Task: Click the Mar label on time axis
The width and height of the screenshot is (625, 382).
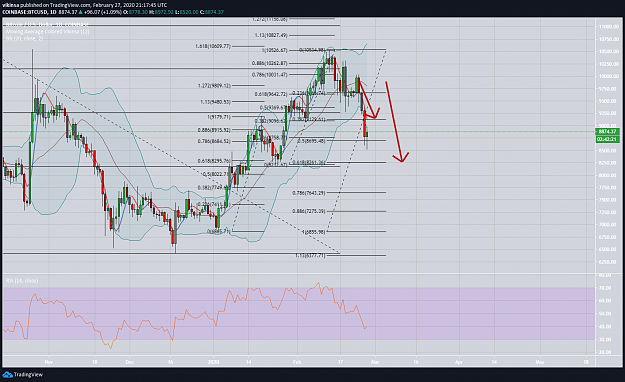Action: click(375, 362)
